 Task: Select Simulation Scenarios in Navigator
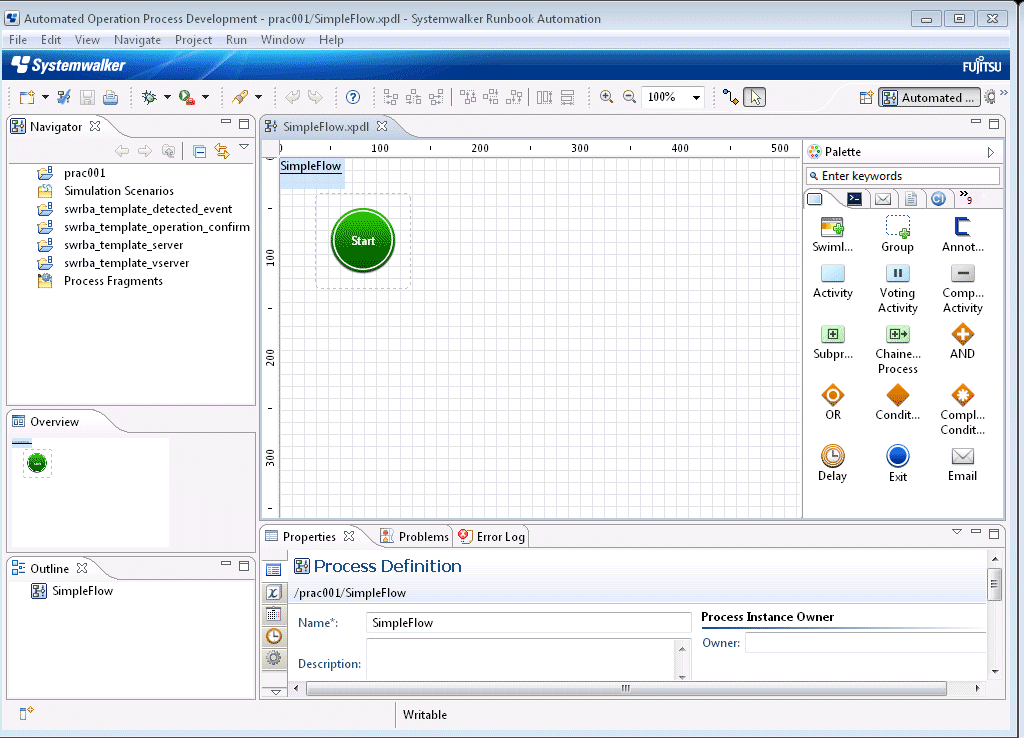pos(118,191)
